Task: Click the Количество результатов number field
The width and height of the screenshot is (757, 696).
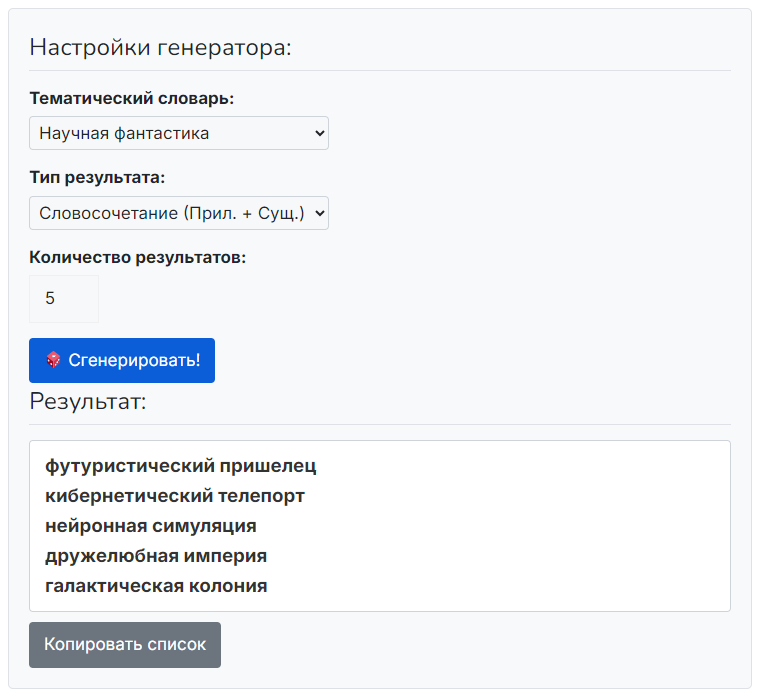Action: tap(64, 299)
